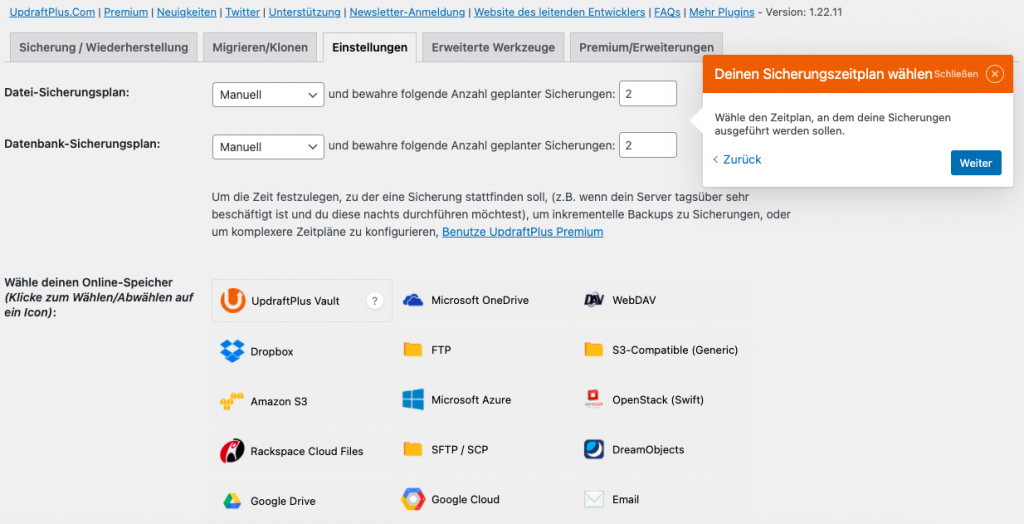1024x524 pixels.
Task: Open the Neuigkeiten header link
Action: (x=187, y=12)
